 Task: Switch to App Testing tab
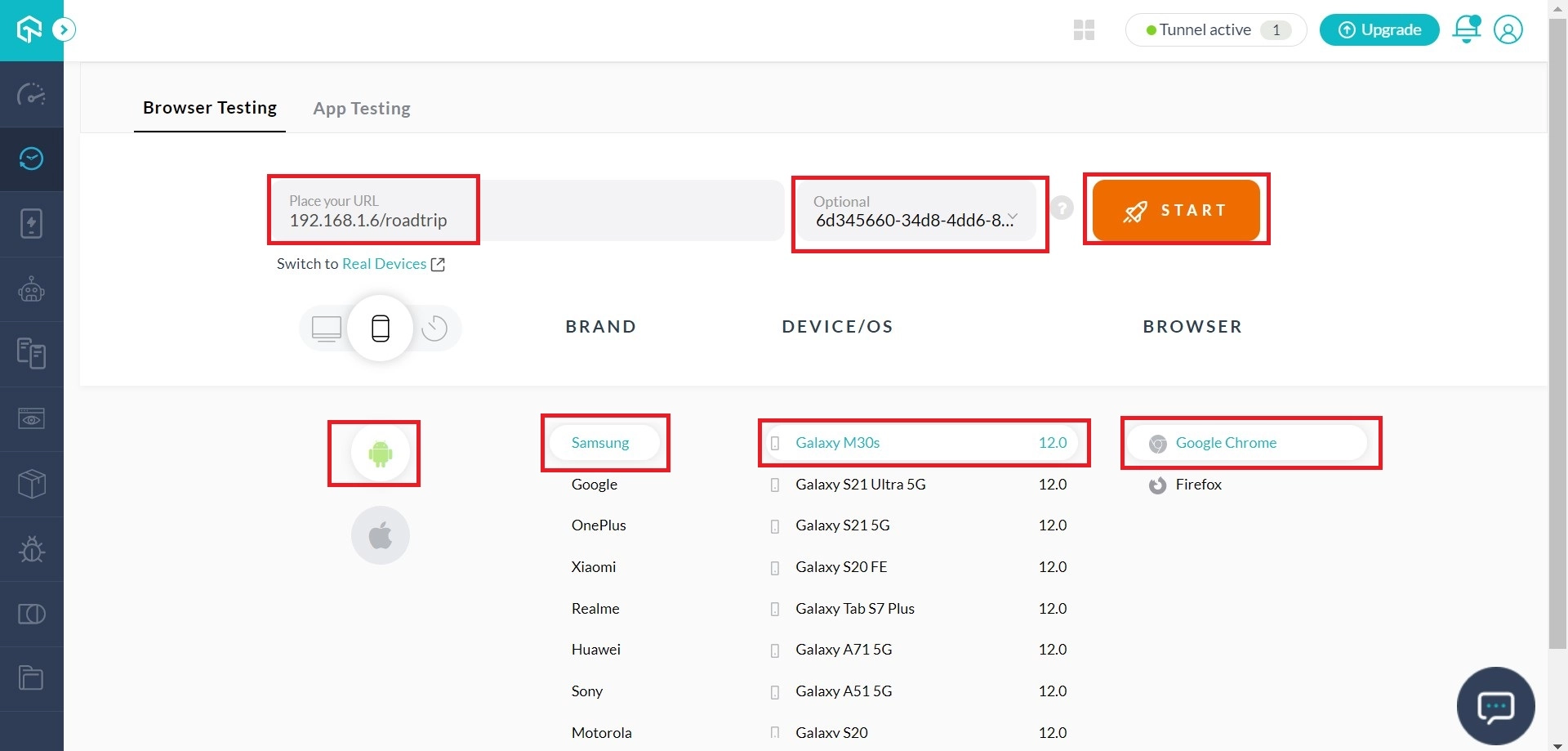[362, 109]
